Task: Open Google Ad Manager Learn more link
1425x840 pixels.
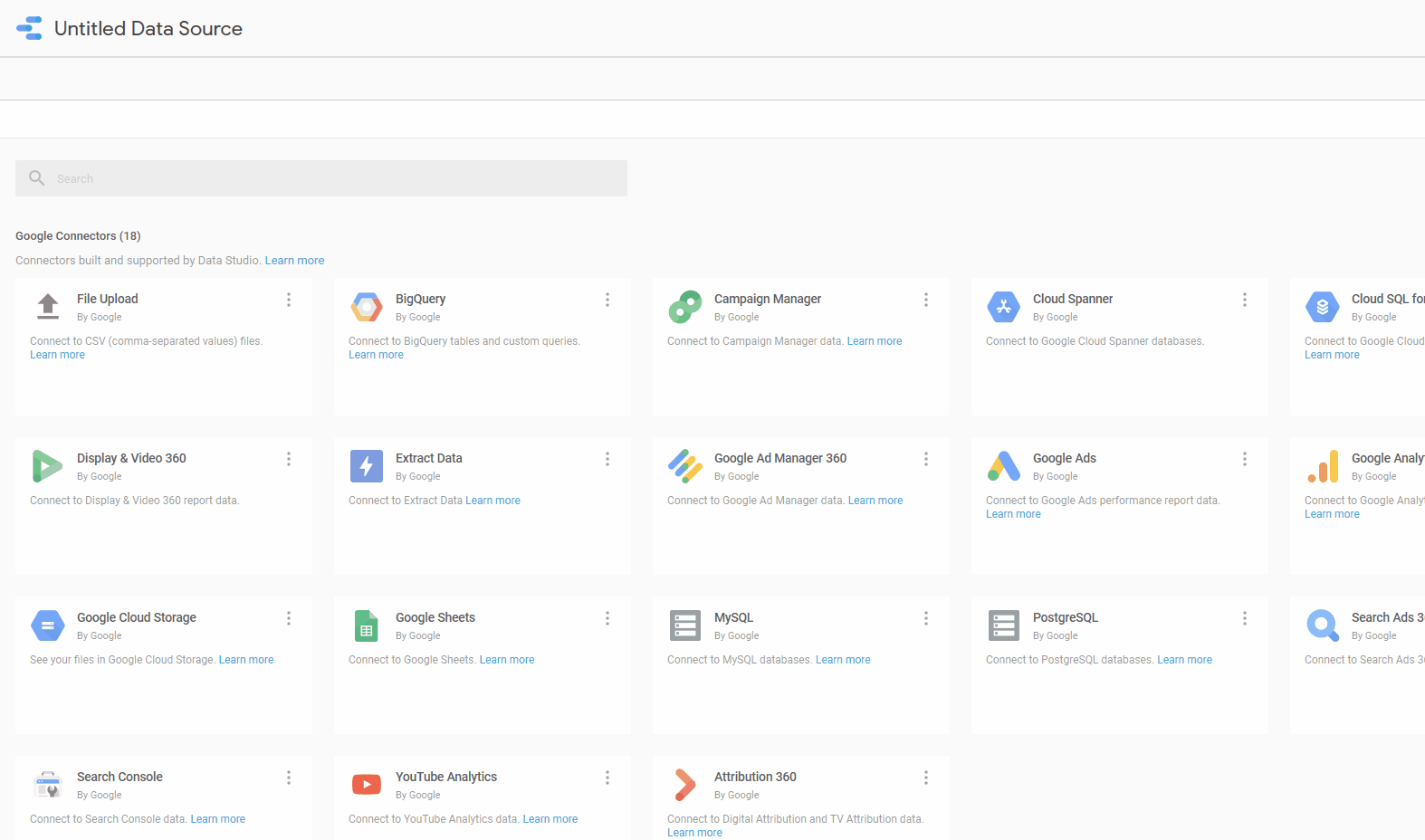Action: [x=875, y=501]
